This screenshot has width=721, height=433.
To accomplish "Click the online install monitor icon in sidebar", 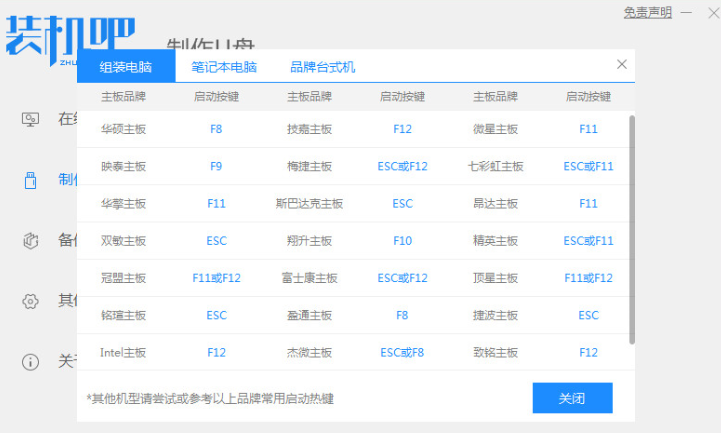I will click(x=30, y=119).
